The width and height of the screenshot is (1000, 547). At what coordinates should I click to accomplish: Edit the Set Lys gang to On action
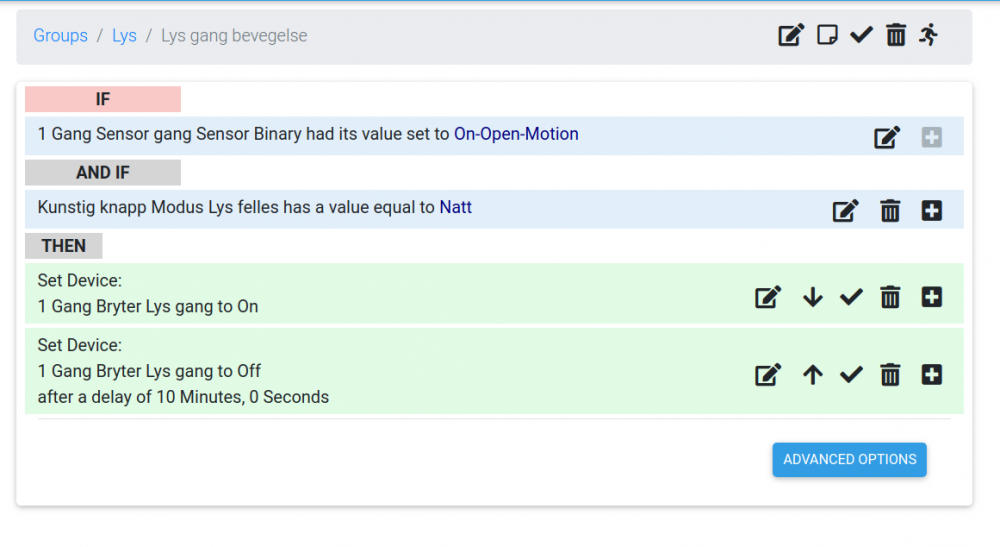768,297
